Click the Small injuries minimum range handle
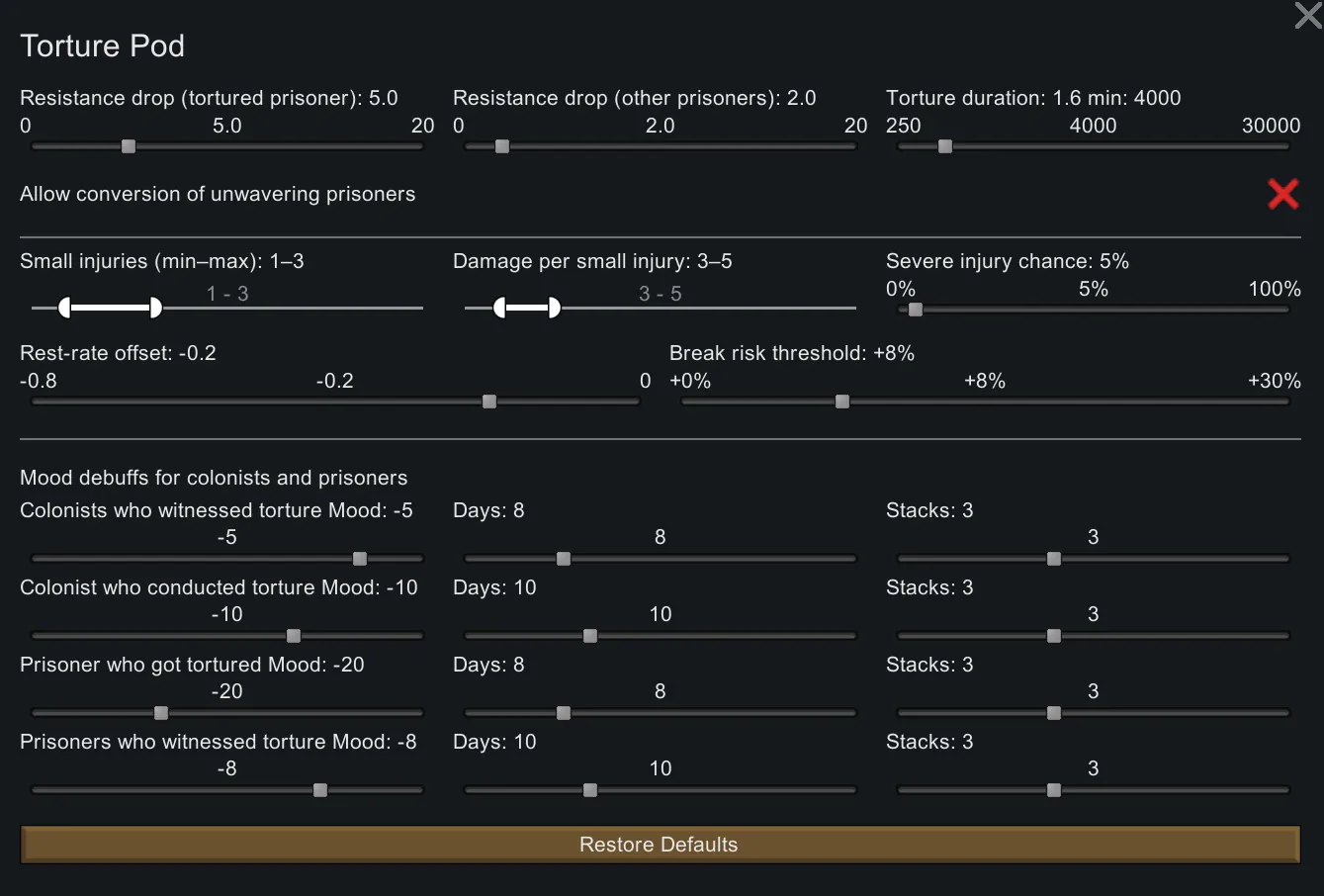The height and width of the screenshot is (896, 1324). click(x=65, y=308)
